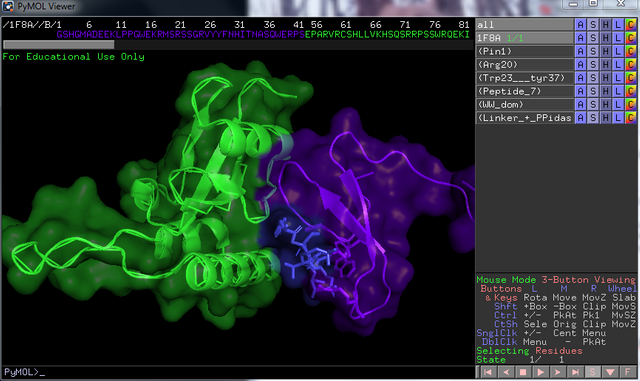Viewport: 640px width, 381px height.
Task: Click the S button in the (Pin1) row
Action: pyautogui.click(x=593, y=51)
